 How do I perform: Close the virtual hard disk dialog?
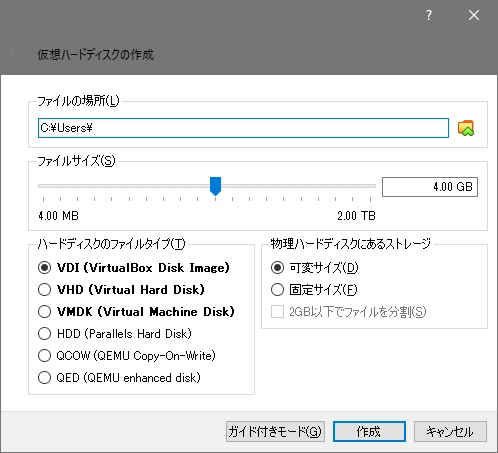[474, 15]
